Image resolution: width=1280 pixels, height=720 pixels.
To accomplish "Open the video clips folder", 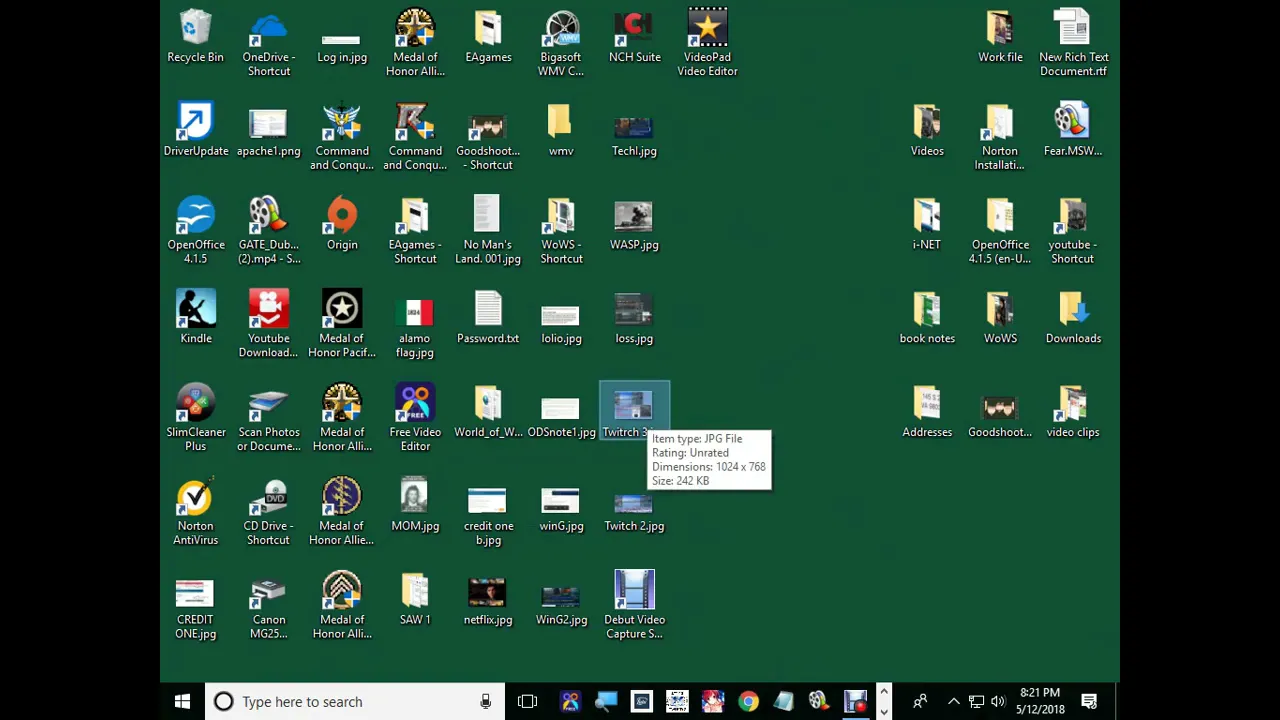I will point(1073,412).
